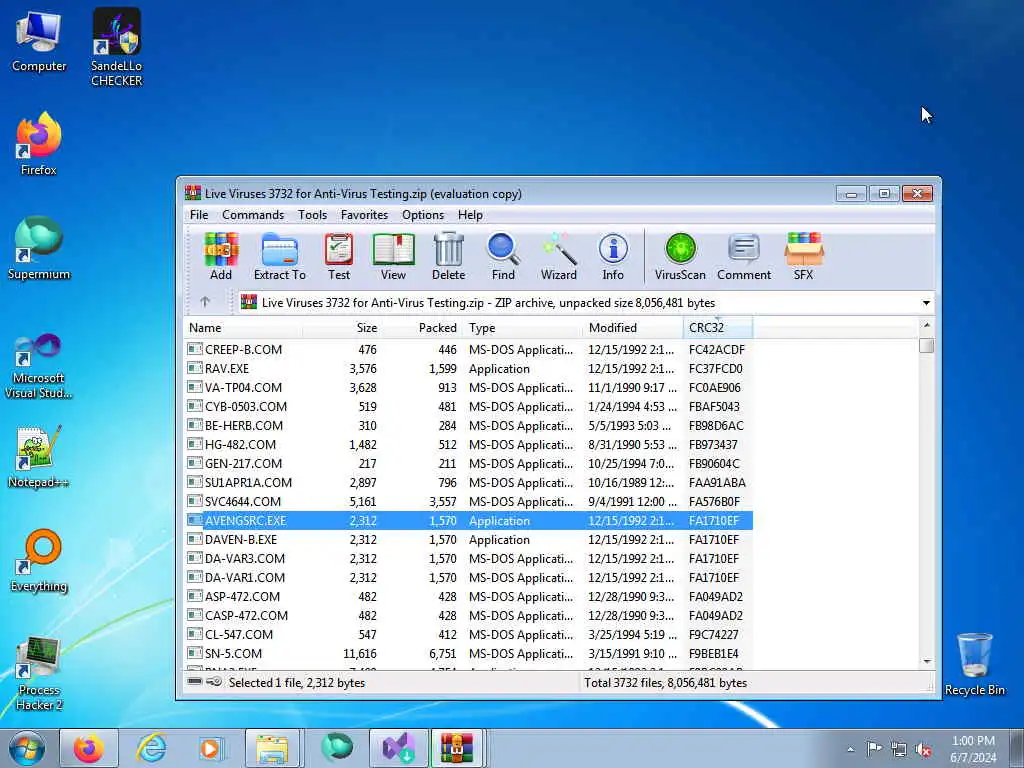Select the CREEP-B.COM file
This screenshot has height=768, width=1024.
468,349
